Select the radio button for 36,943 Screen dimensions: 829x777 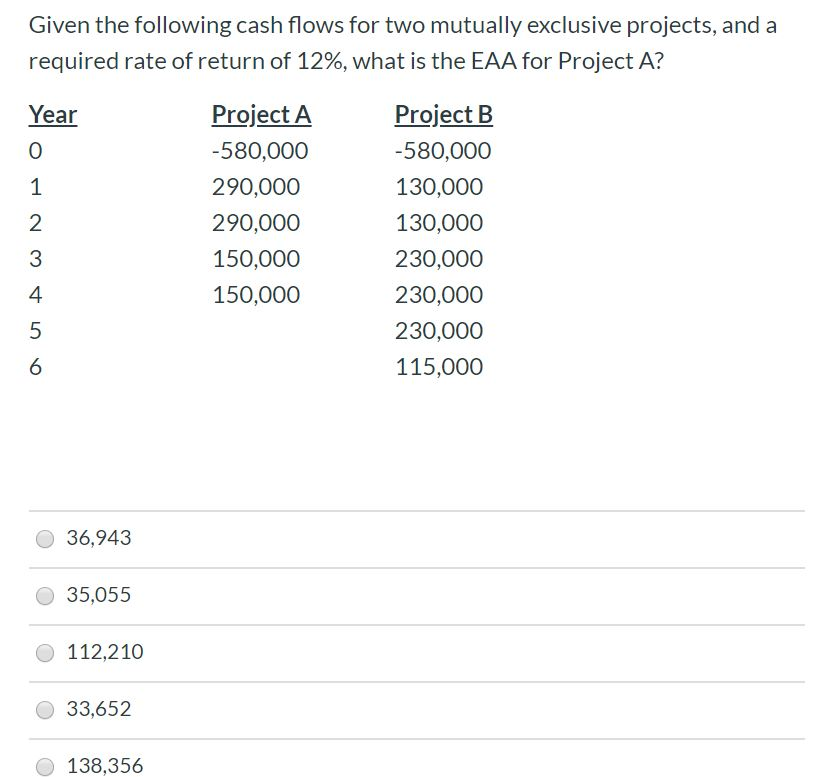click(x=45, y=538)
